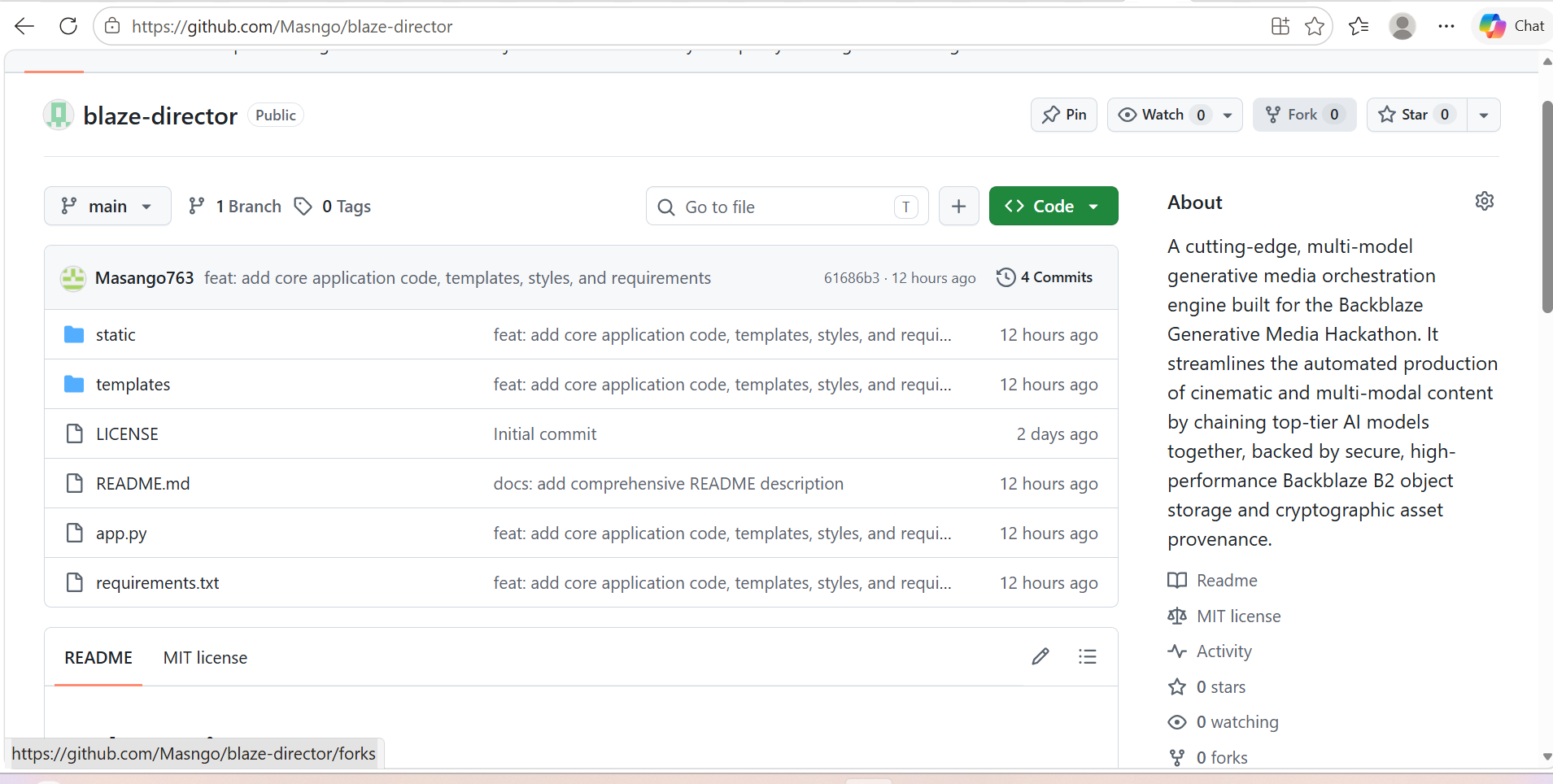Open the LICENSE file
The height and width of the screenshot is (784, 1553).
pyautogui.click(x=127, y=433)
